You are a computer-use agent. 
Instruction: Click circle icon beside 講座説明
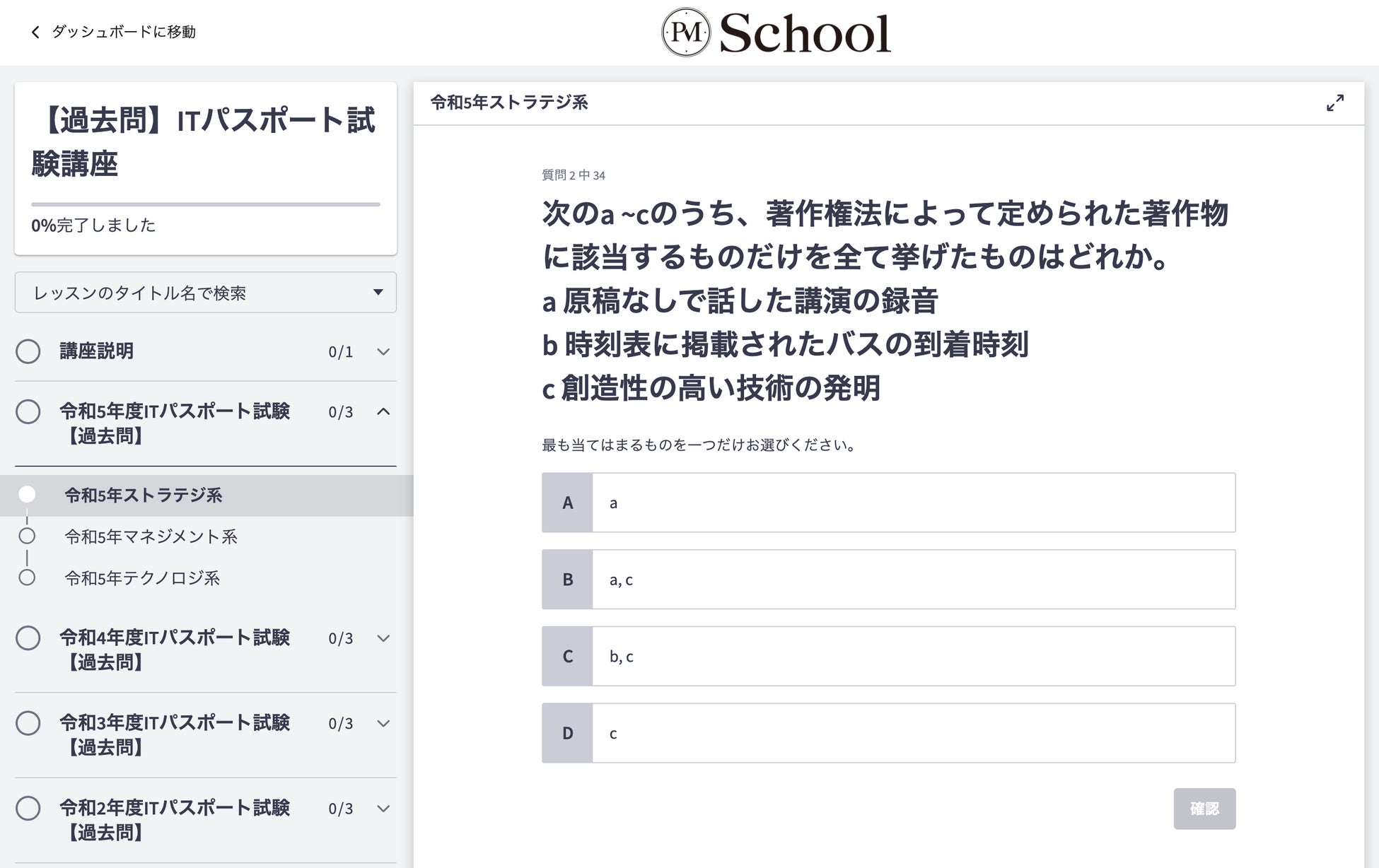coord(28,351)
